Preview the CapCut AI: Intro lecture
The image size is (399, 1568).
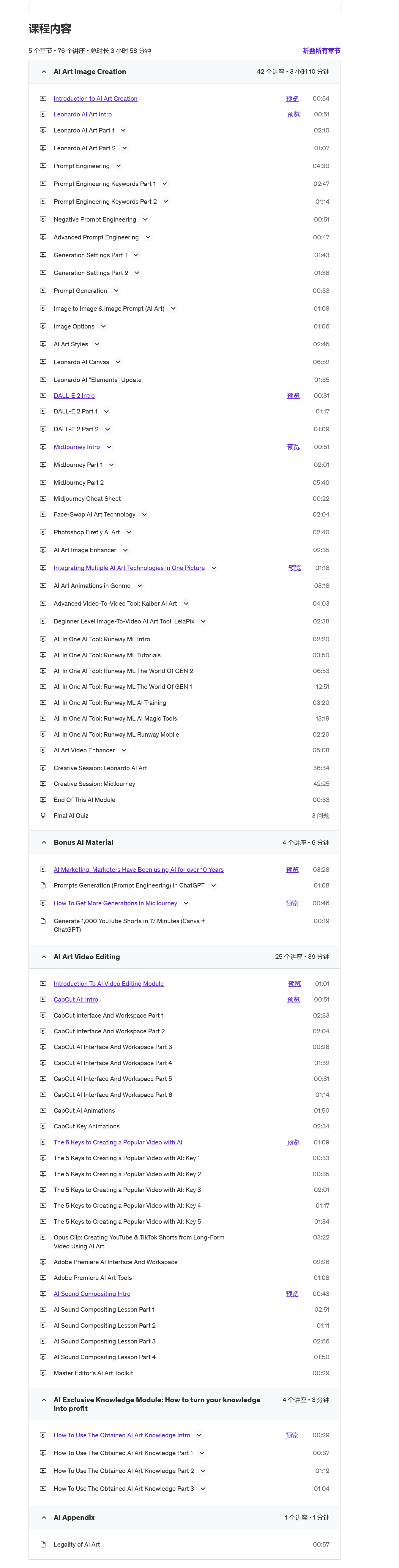[294, 999]
